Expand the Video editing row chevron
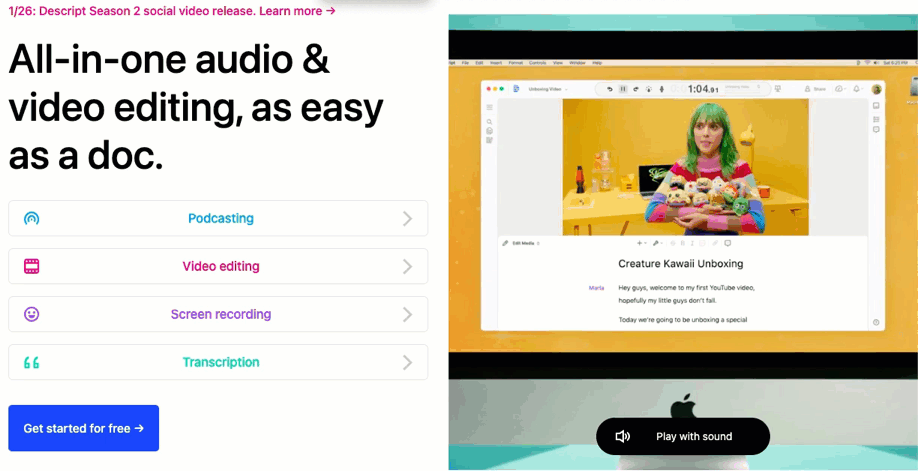 pos(407,267)
